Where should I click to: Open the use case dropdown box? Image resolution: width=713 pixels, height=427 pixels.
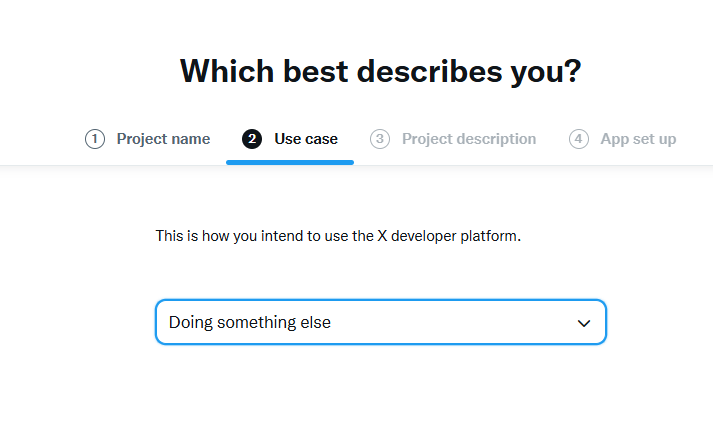[380, 322]
